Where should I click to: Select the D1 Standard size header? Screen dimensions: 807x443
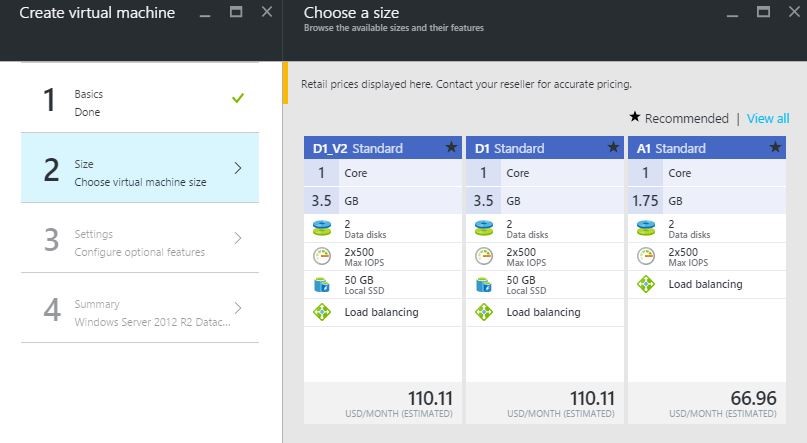tap(545, 148)
